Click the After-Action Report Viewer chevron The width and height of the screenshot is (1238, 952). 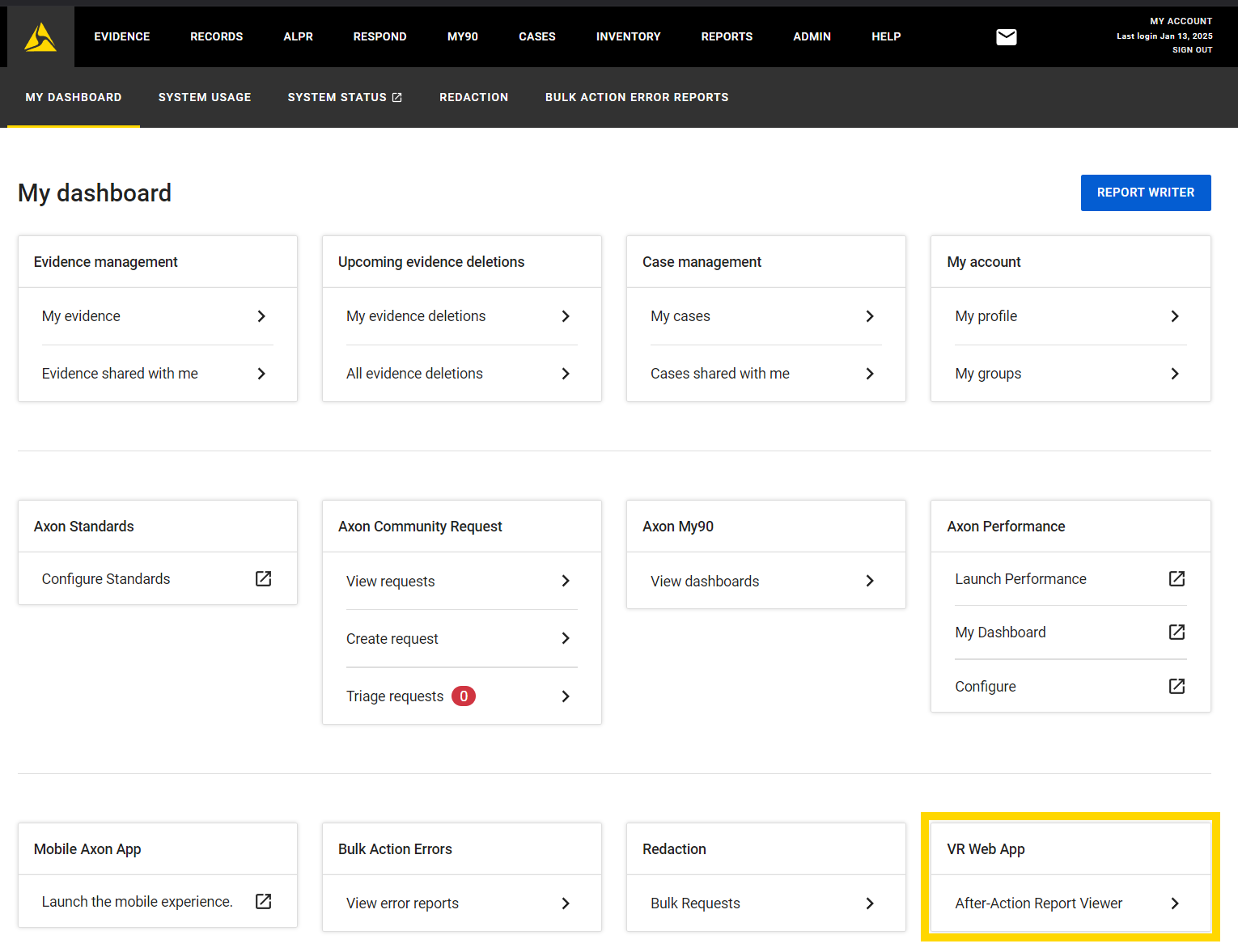pos(1175,903)
